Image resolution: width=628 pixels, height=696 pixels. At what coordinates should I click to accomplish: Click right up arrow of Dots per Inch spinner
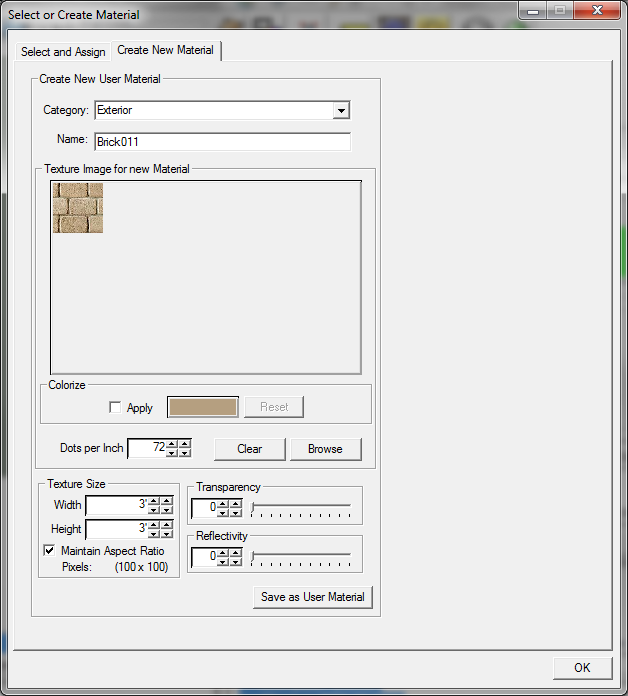pos(185,444)
